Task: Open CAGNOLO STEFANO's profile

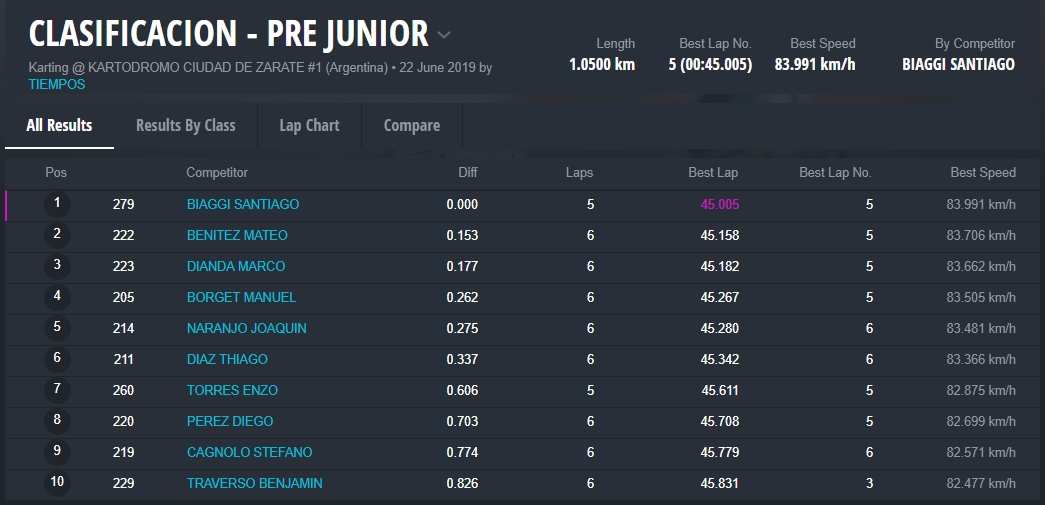Action: [x=249, y=452]
